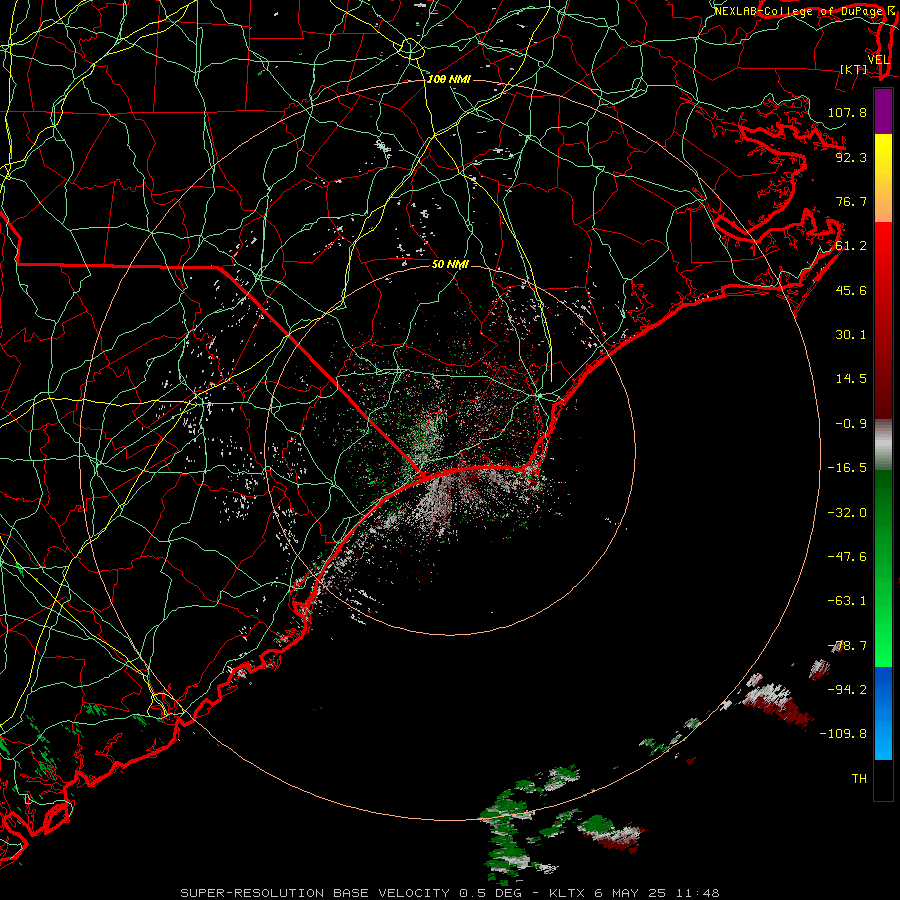Select the 92.3 legend value

click(851, 157)
